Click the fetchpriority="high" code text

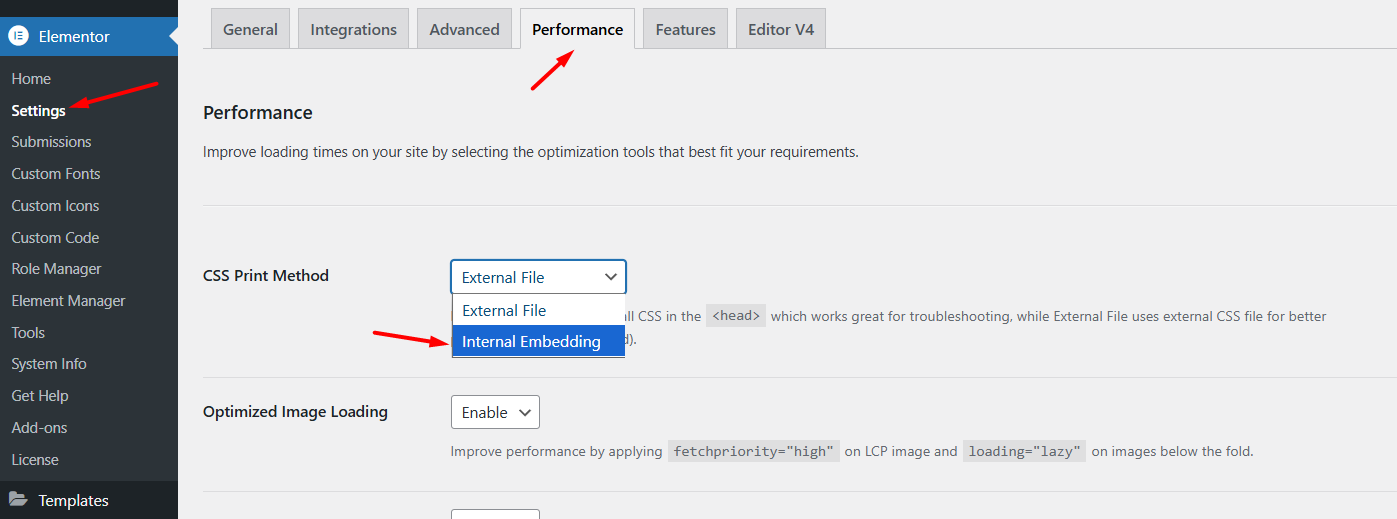(753, 451)
